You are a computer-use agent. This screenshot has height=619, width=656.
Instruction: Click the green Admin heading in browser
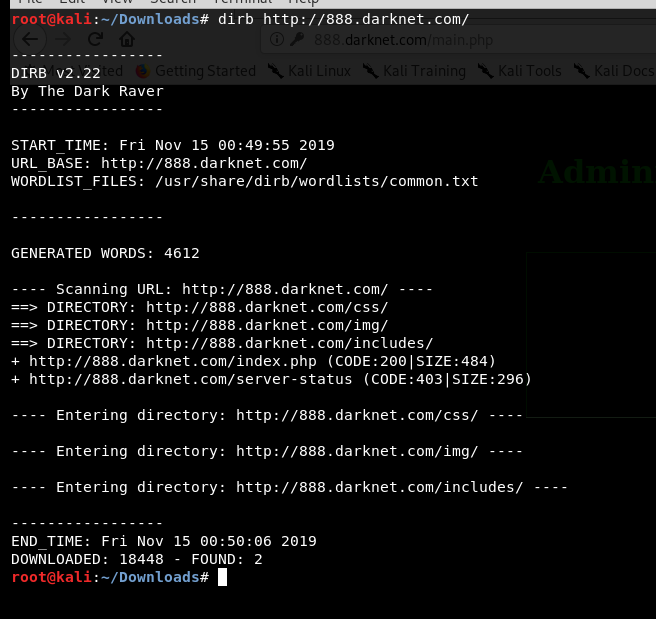coord(597,171)
